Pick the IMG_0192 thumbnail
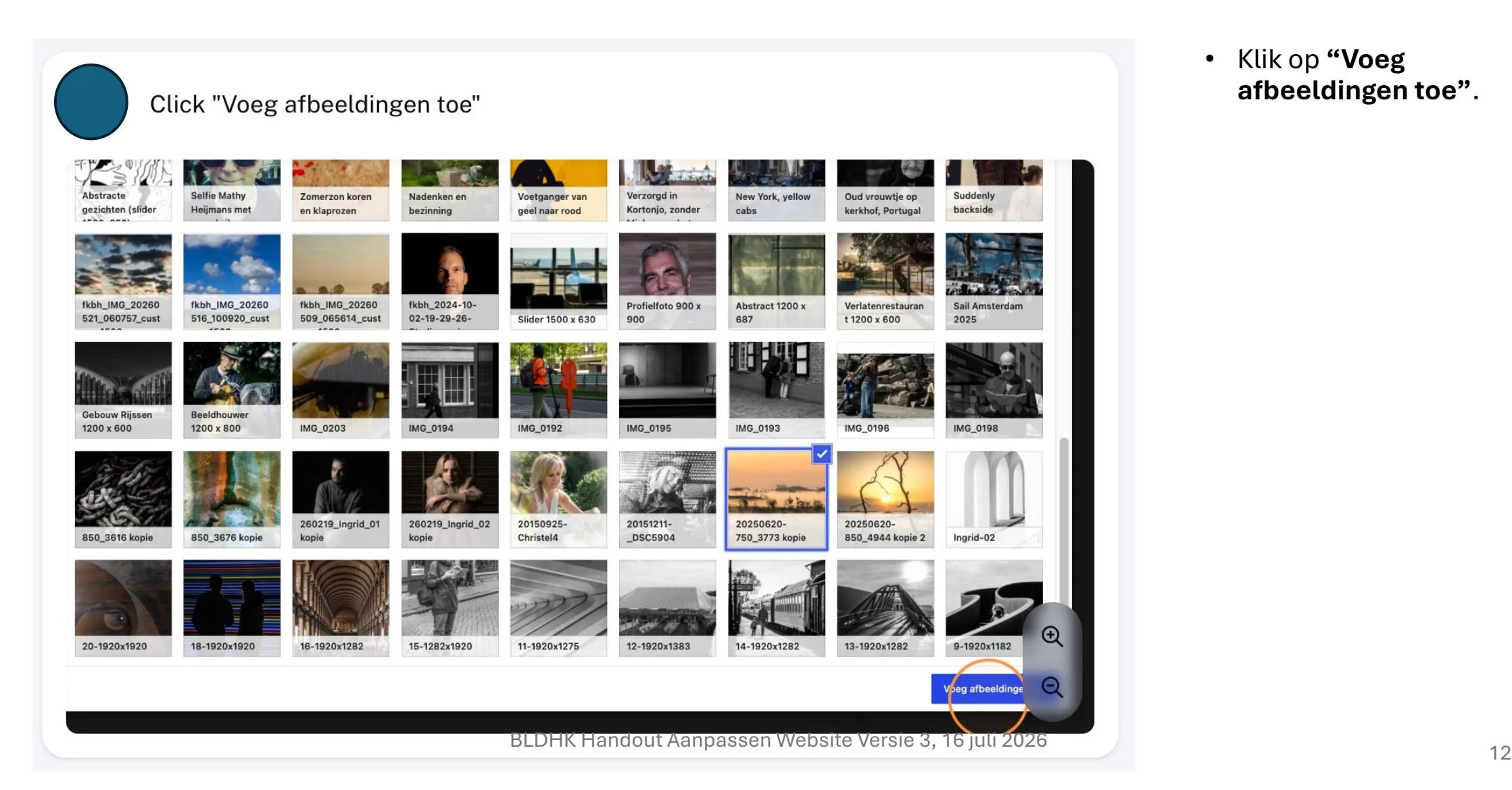The image size is (1512, 790). (x=558, y=390)
